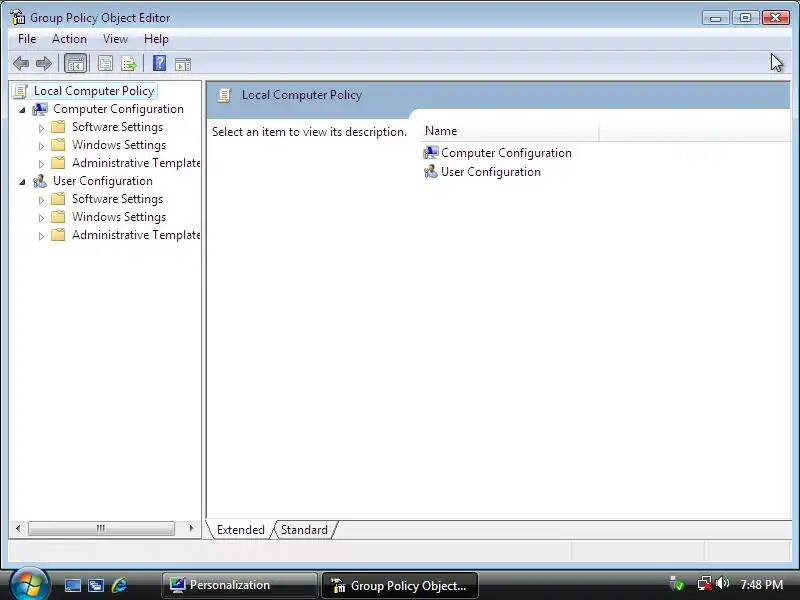Image resolution: width=800 pixels, height=600 pixels.
Task: Click the Forward arrow toolbar icon
Action: tap(44, 64)
